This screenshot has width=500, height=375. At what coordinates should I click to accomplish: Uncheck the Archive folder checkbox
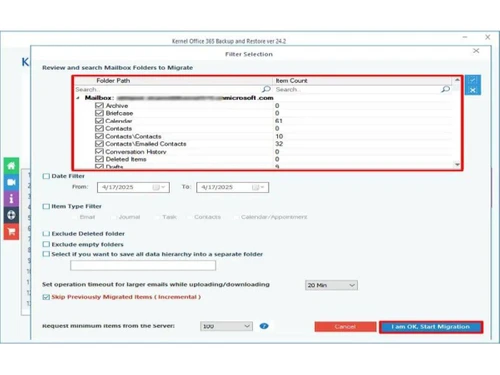pyautogui.click(x=99, y=105)
